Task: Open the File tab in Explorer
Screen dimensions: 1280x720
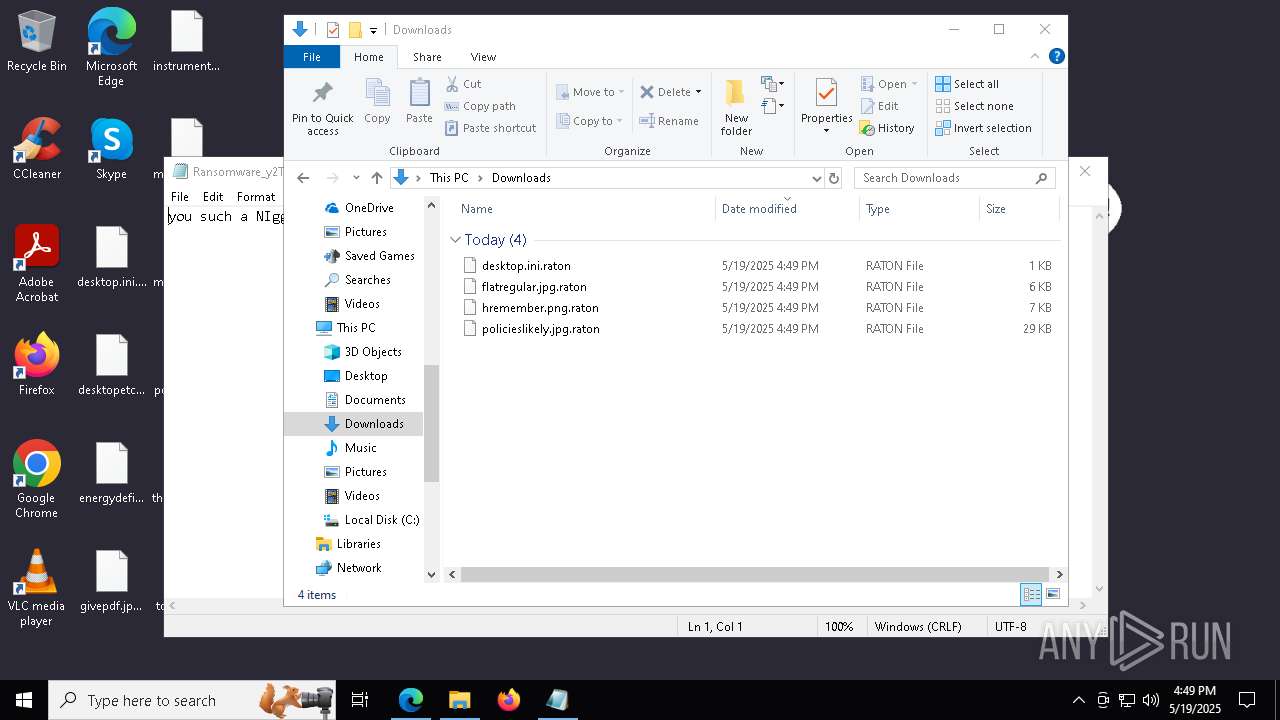Action: tap(312, 57)
